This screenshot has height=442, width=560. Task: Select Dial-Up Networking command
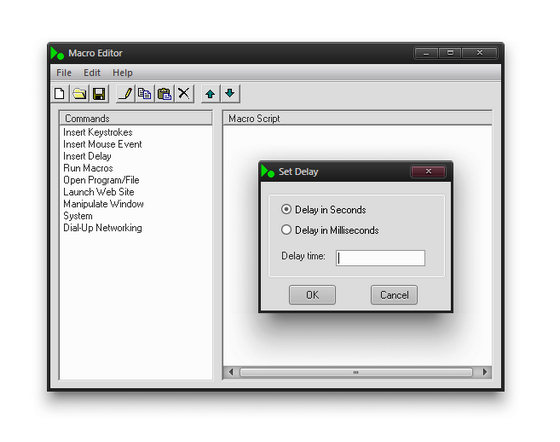pyautogui.click(x=103, y=228)
